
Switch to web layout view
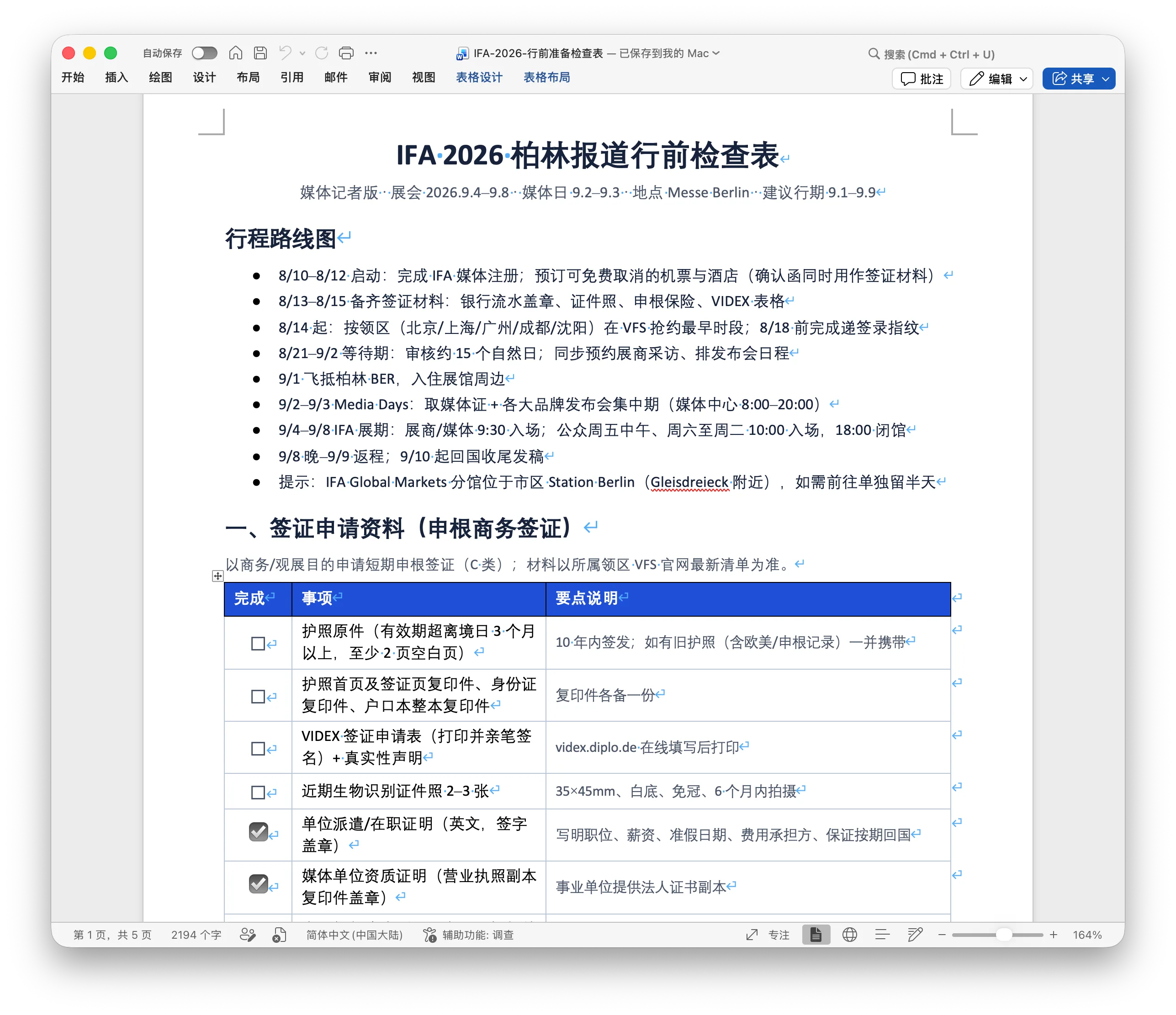(x=850, y=935)
